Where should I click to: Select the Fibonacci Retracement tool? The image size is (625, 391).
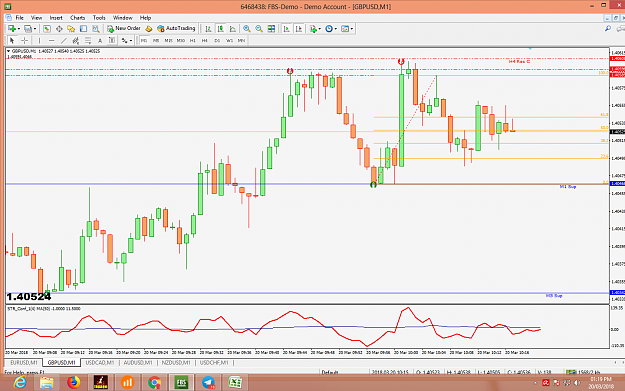[x=88, y=40]
